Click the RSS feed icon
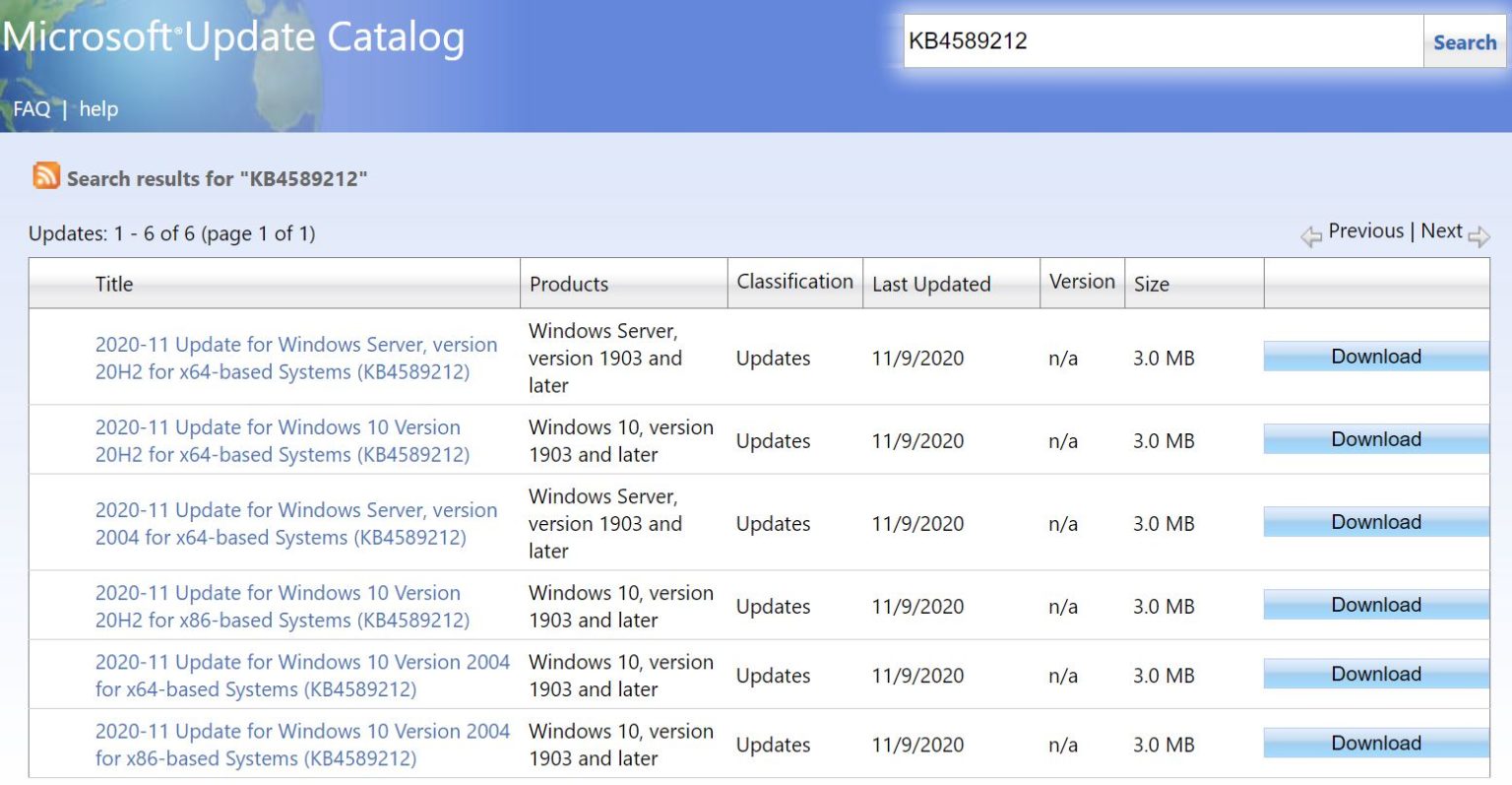 (46, 176)
